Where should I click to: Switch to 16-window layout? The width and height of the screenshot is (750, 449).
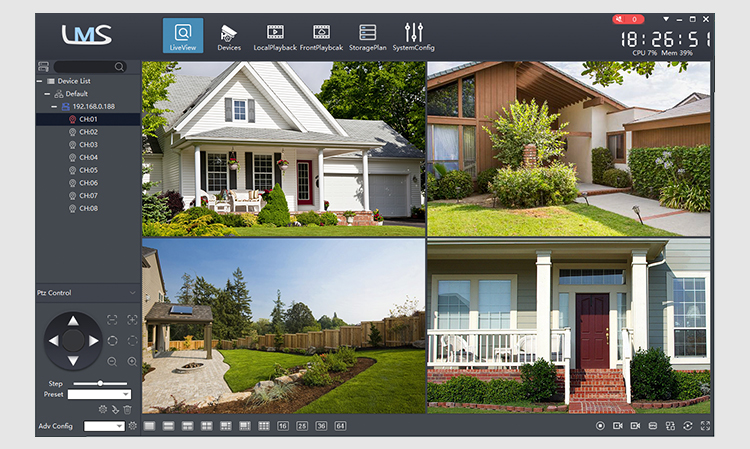tap(283, 426)
